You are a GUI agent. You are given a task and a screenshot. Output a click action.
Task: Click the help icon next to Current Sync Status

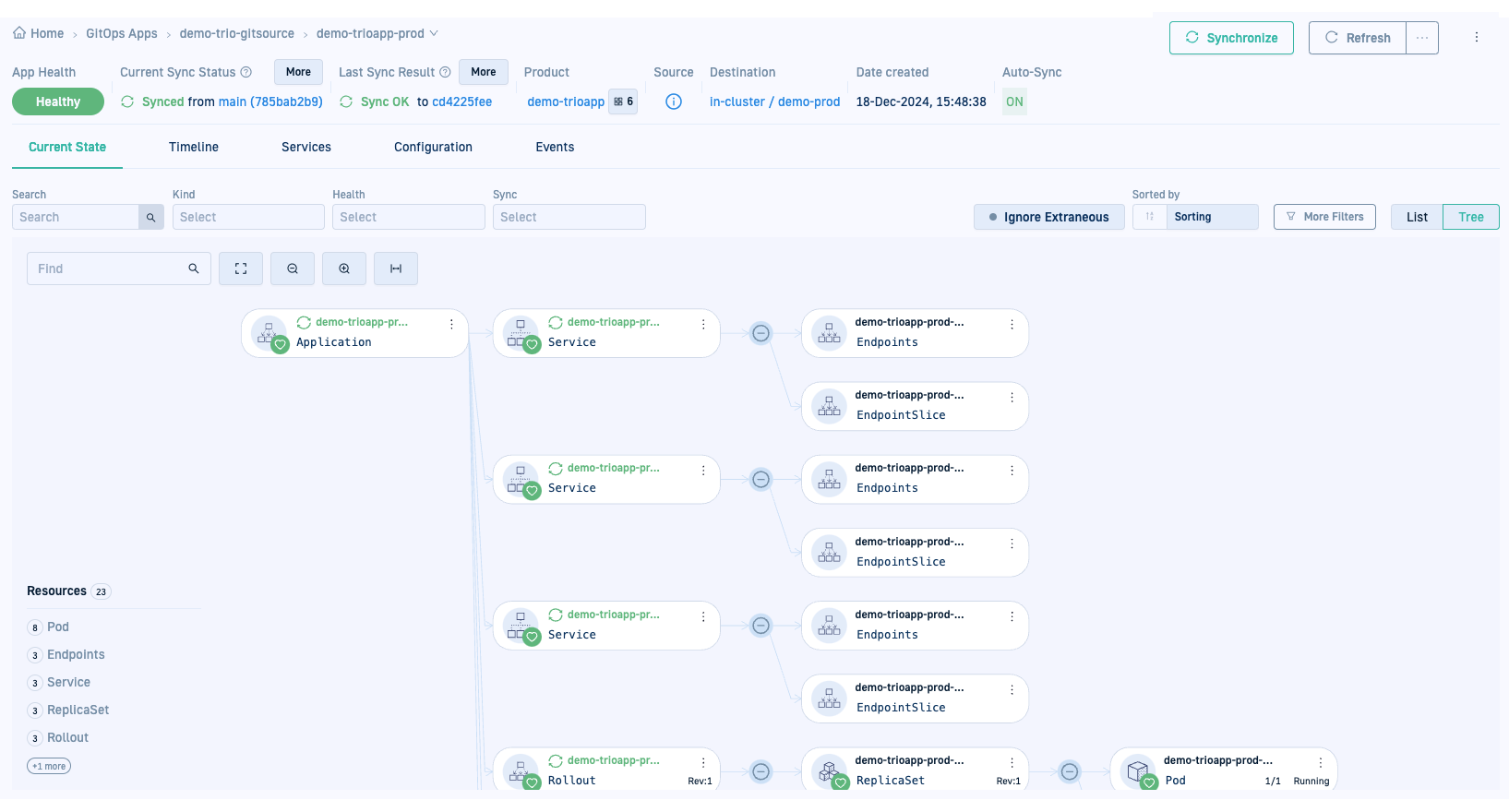coord(246,72)
